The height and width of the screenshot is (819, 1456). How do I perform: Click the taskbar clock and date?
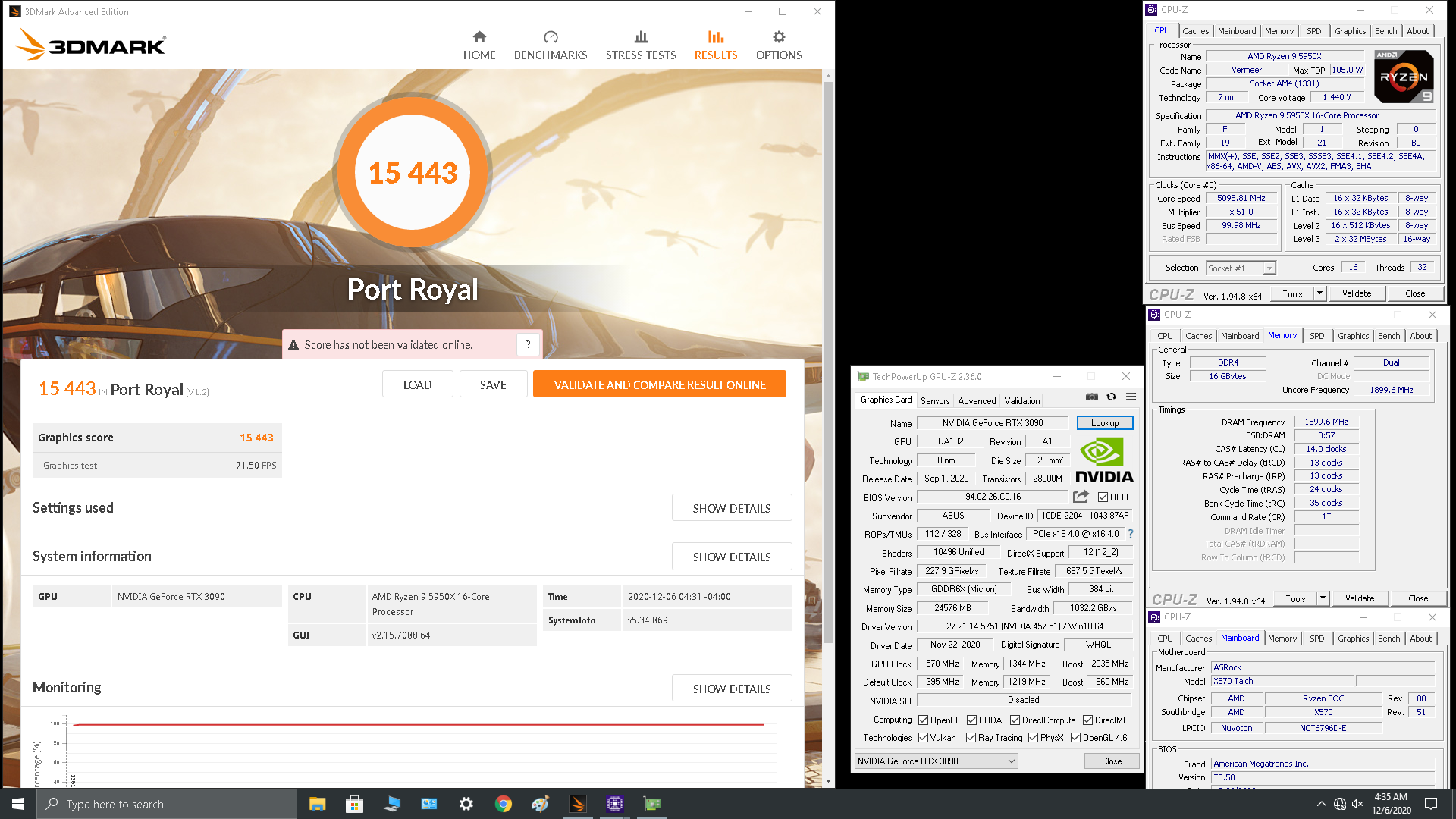pyautogui.click(x=1391, y=804)
